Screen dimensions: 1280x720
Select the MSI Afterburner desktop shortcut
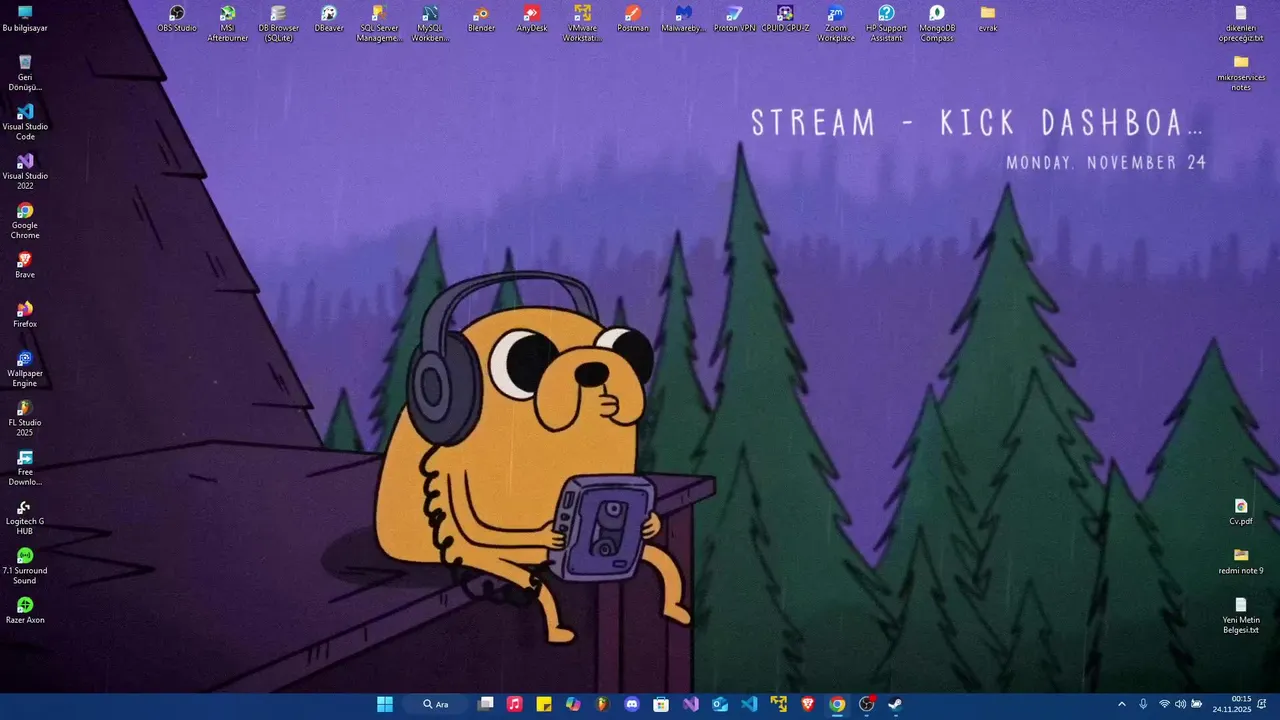coord(228,24)
